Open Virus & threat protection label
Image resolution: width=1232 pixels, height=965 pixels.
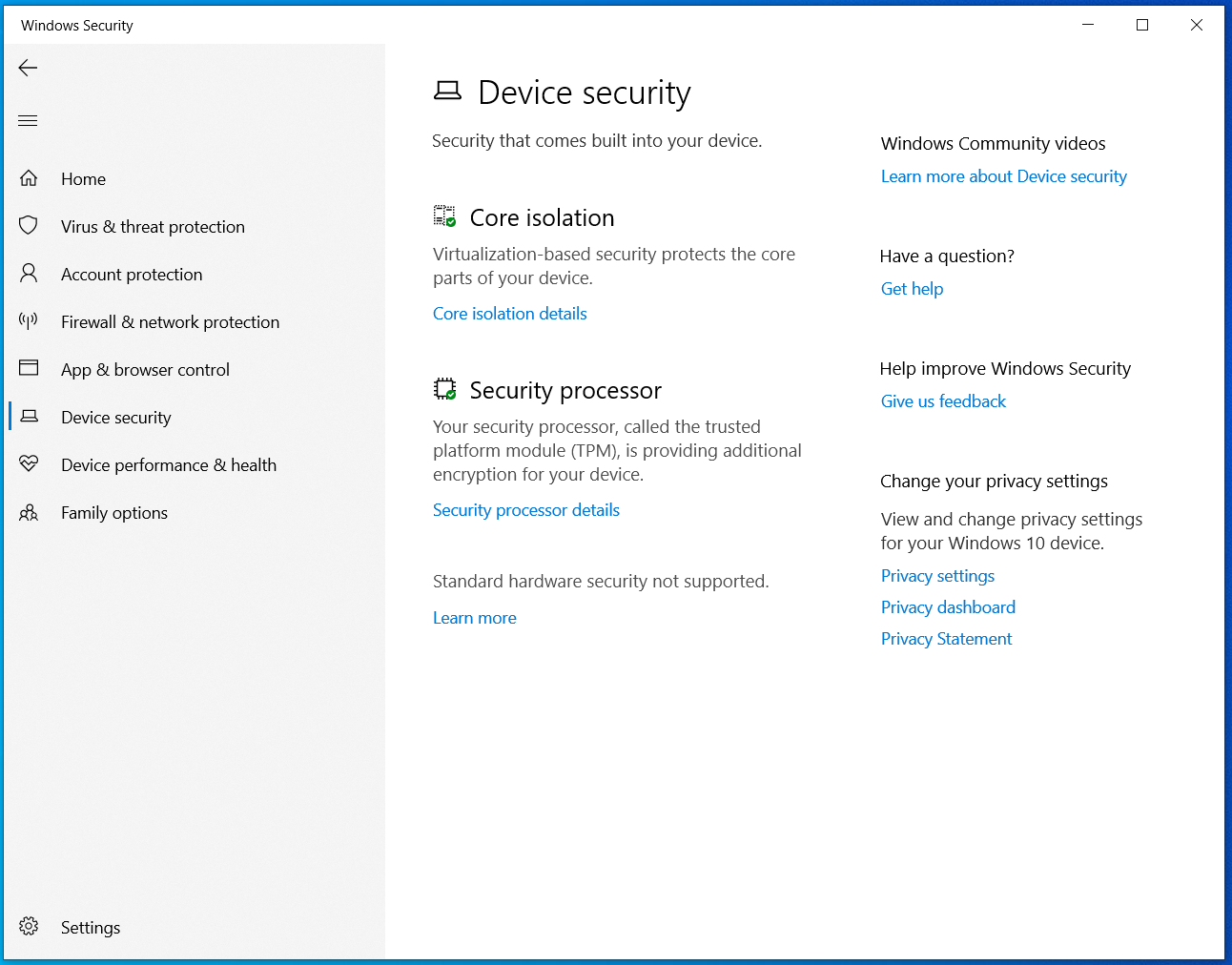[153, 227]
